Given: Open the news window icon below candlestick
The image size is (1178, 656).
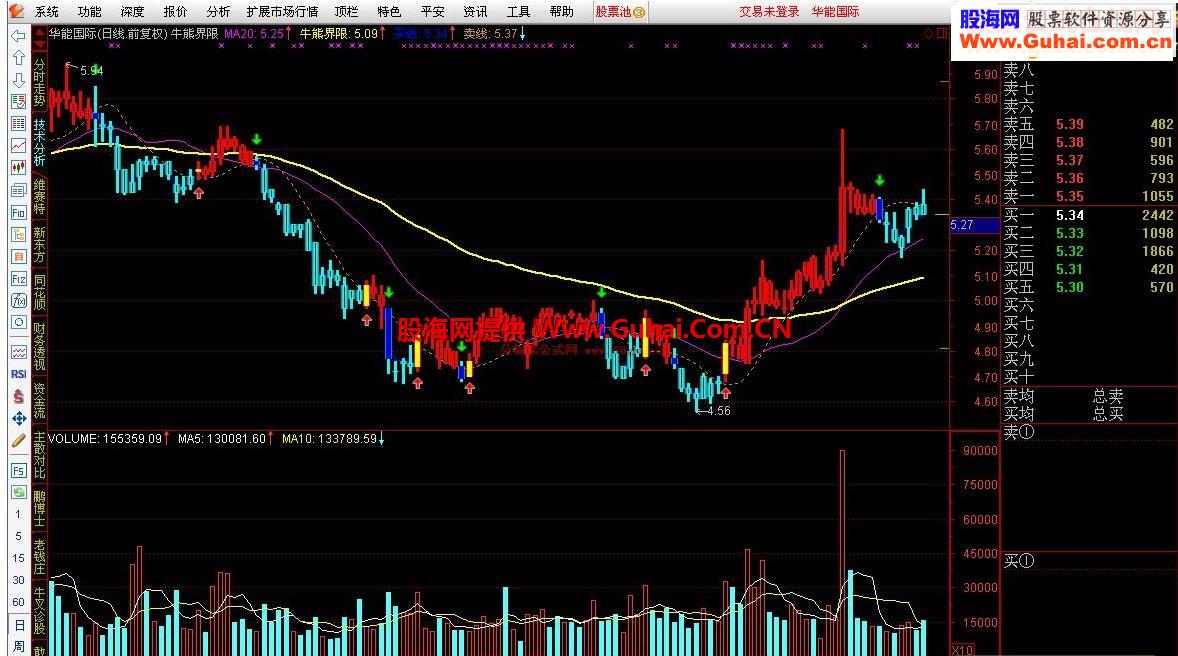Looking at the screenshot, I should point(18,190).
